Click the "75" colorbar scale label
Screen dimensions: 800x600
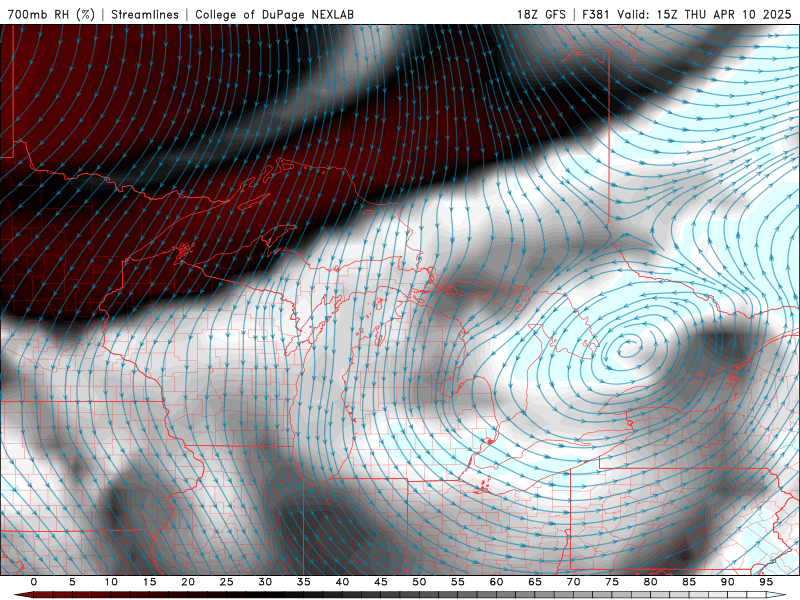click(612, 582)
